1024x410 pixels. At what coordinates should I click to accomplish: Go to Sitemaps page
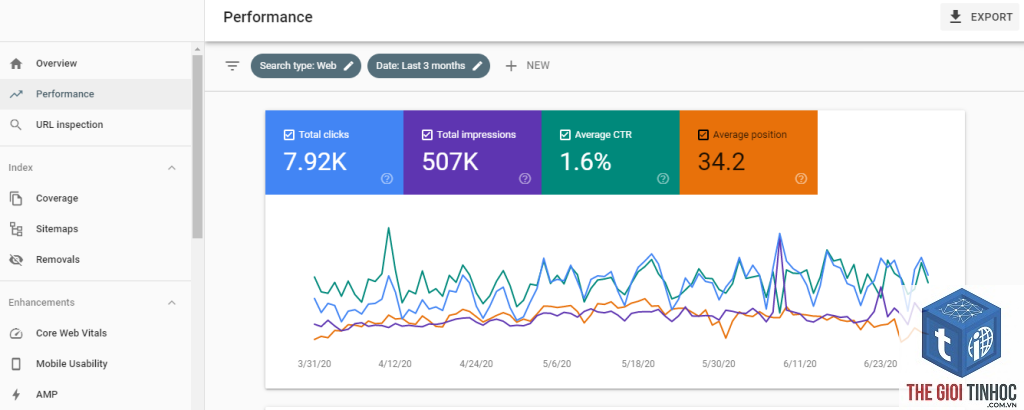96,229
